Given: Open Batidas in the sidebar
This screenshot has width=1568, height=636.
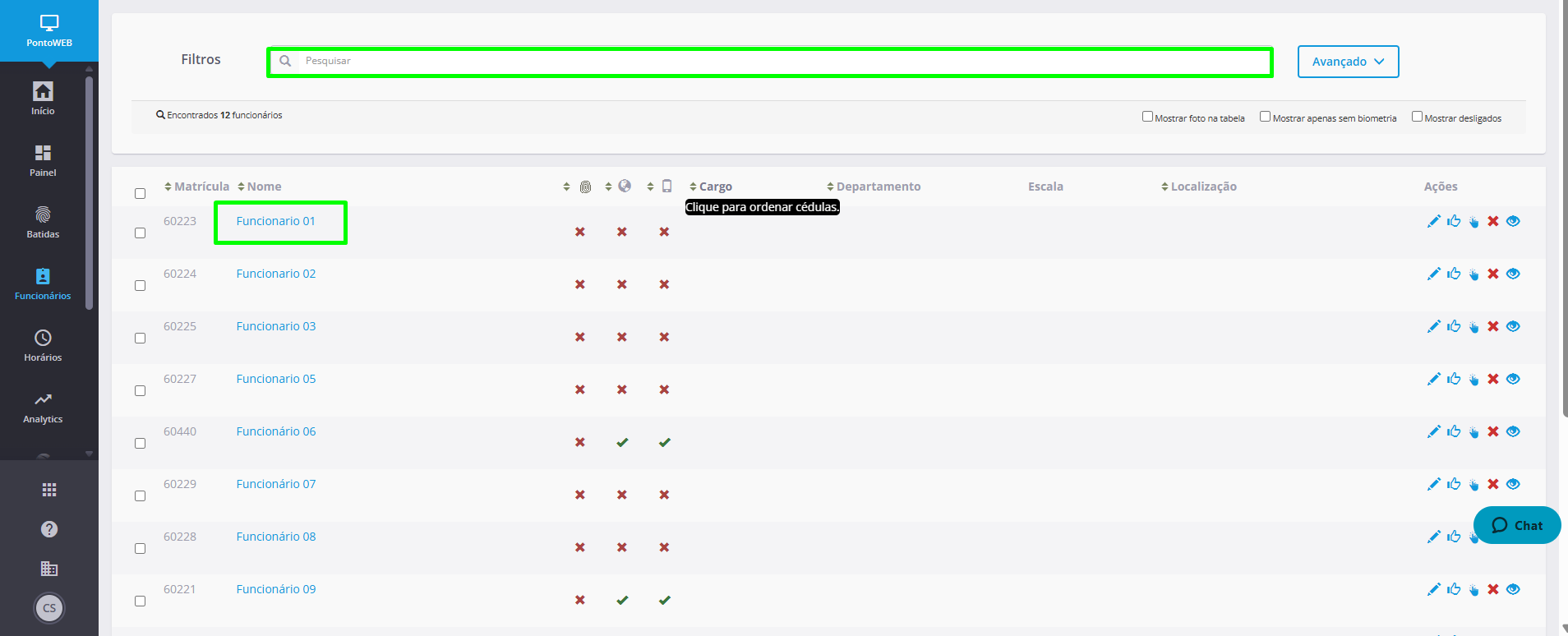Looking at the screenshot, I should [43, 222].
